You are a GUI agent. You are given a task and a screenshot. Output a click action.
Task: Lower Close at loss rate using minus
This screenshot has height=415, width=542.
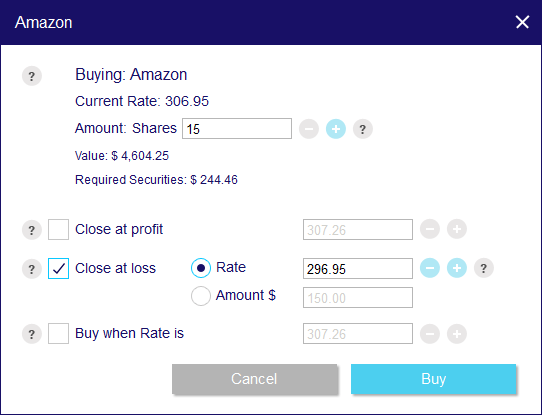pyautogui.click(x=430, y=268)
